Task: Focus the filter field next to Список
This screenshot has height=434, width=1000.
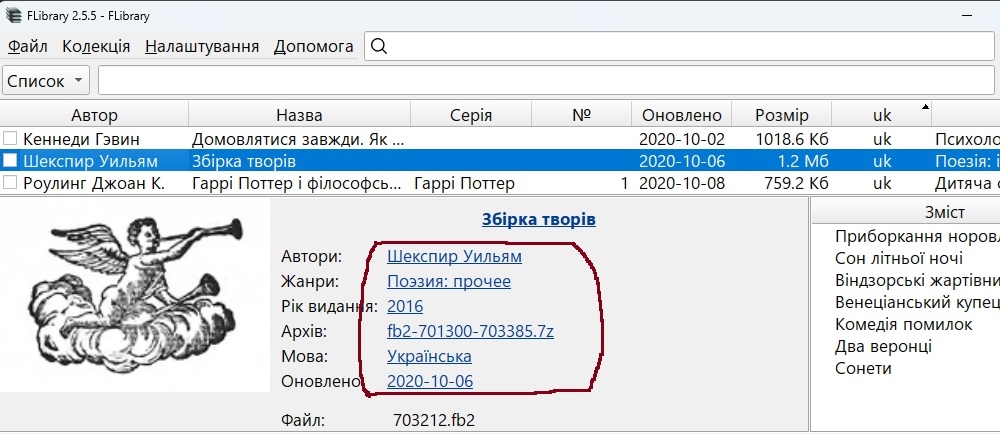Action: (x=548, y=81)
